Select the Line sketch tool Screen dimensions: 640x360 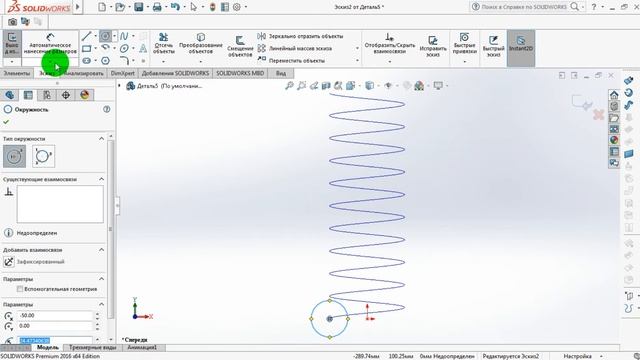click(x=86, y=36)
